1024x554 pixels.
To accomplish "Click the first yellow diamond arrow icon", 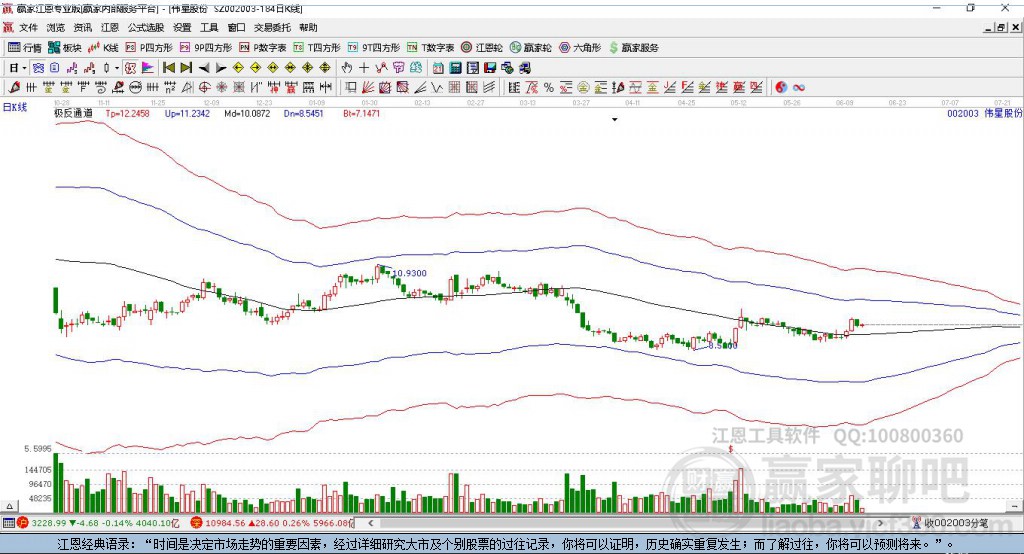I will [238, 68].
